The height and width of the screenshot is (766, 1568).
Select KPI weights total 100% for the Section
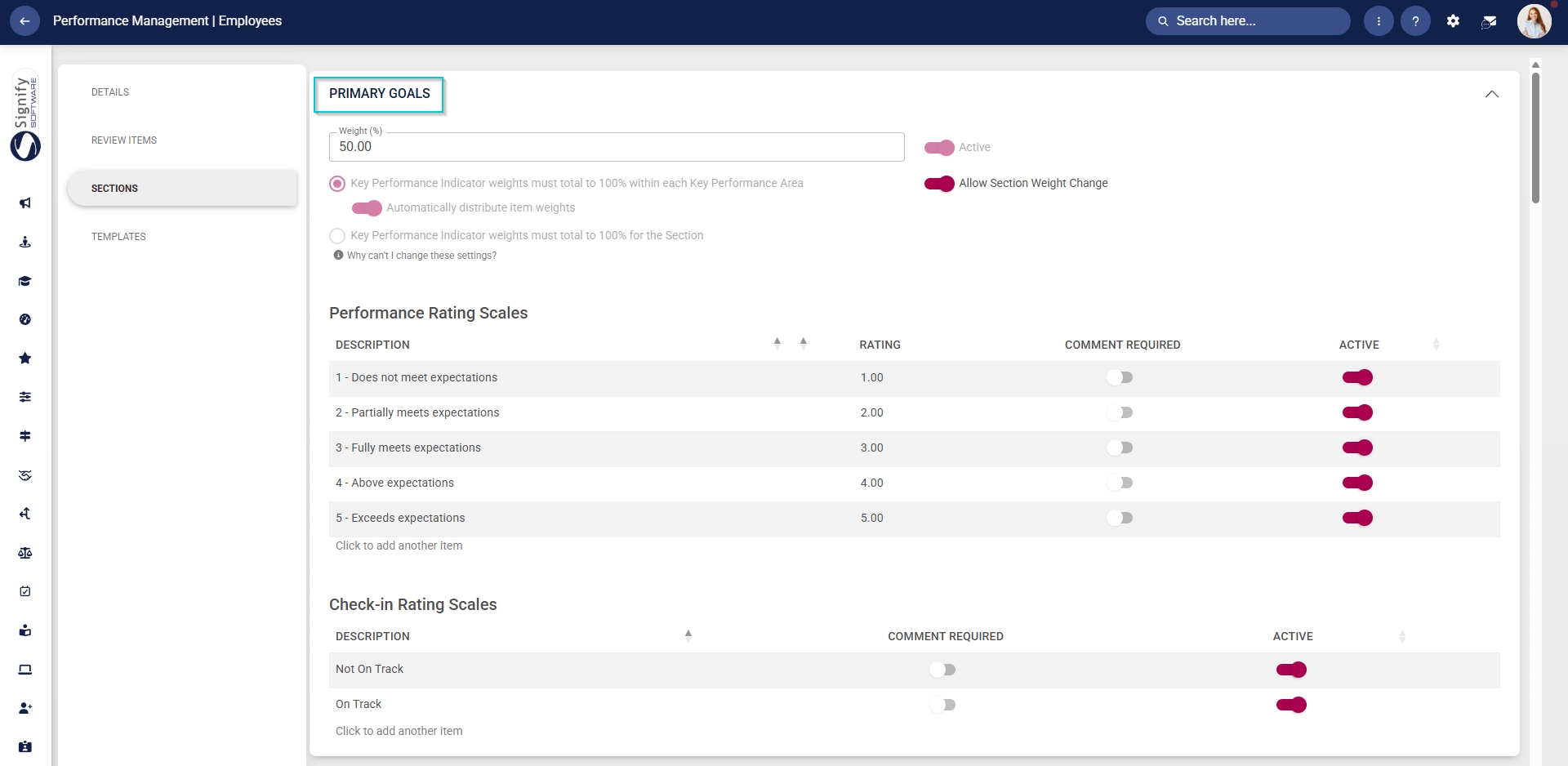[x=337, y=236]
